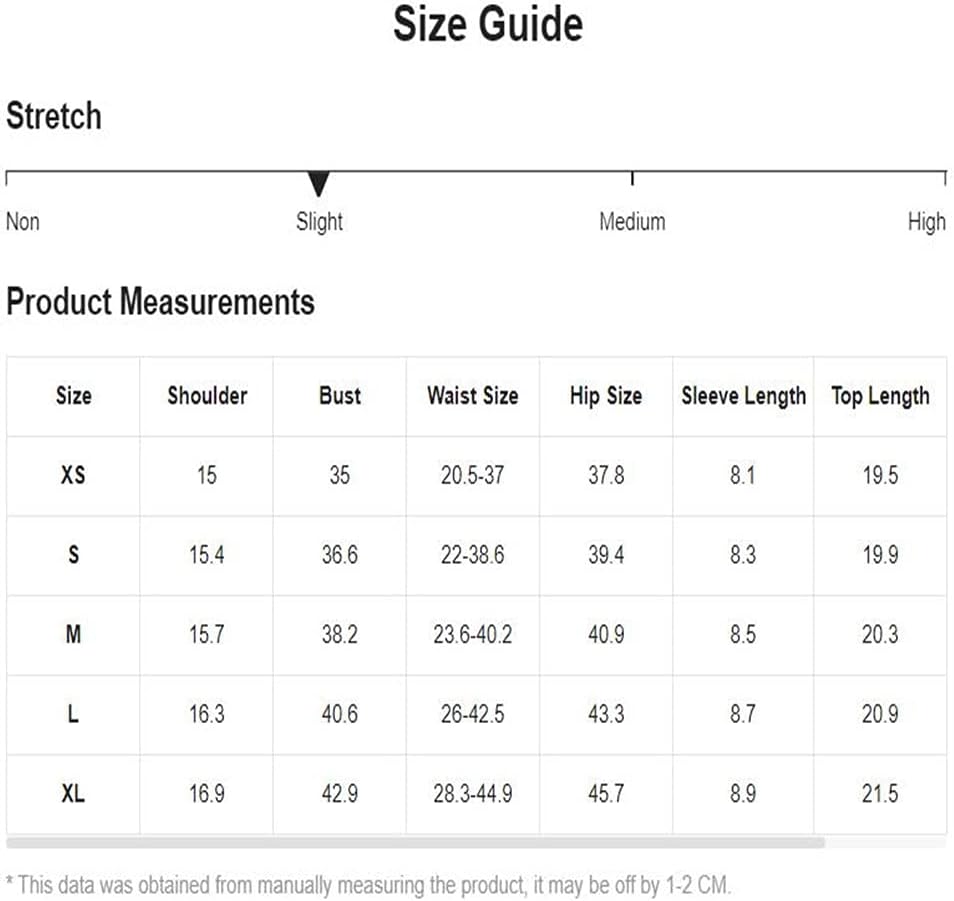Click the horizontal scrollbar below the table
954x901 pixels.
click(x=416, y=843)
